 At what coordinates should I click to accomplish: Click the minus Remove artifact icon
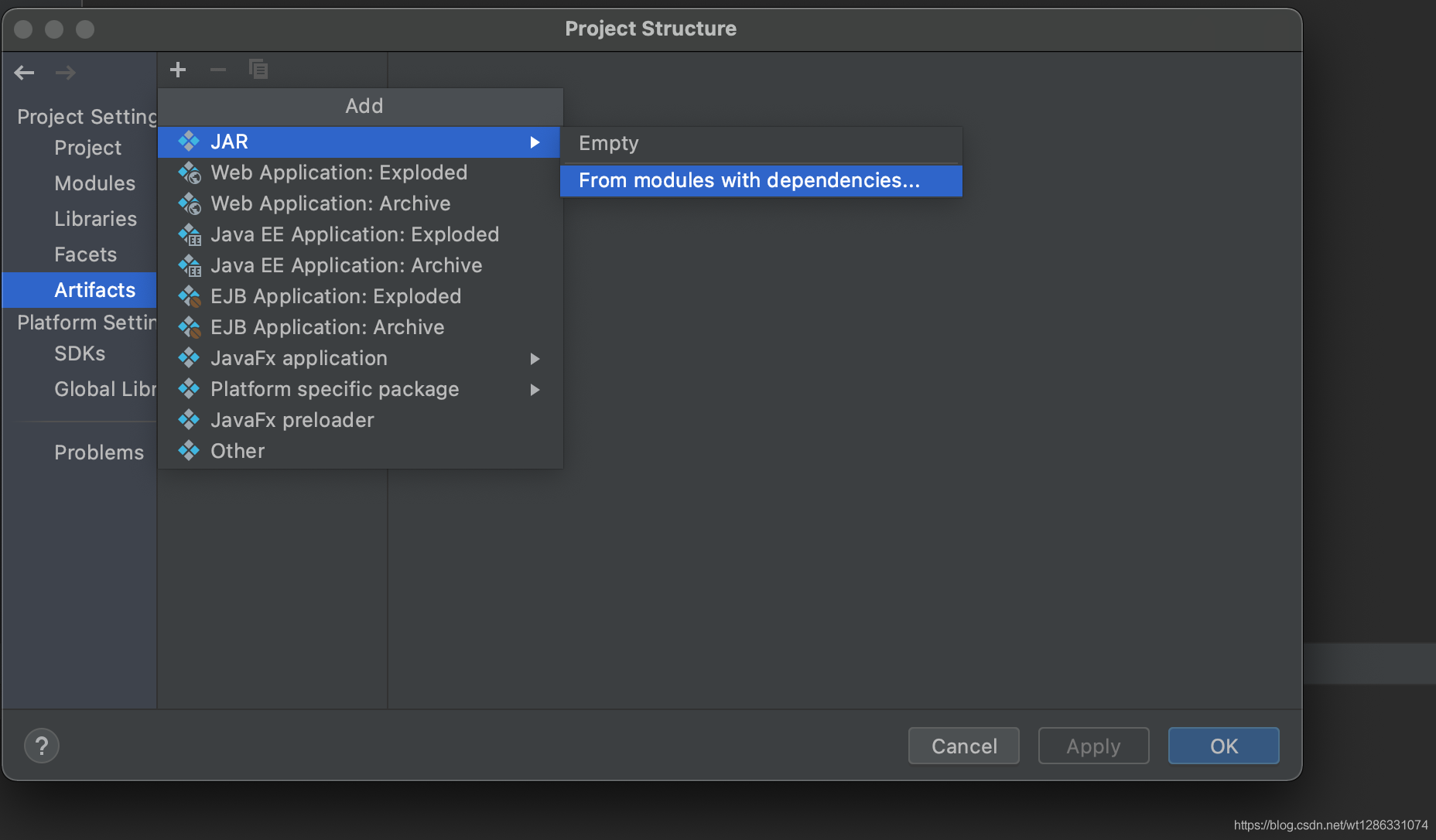click(x=218, y=70)
